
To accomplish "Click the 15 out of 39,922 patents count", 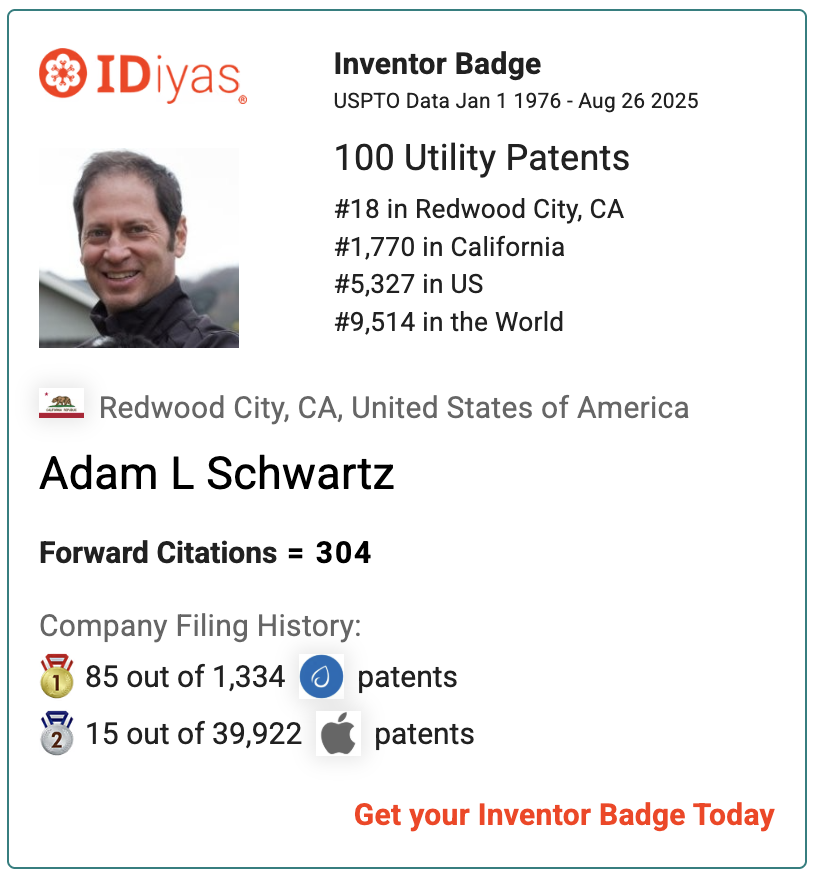I will click(193, 734).
